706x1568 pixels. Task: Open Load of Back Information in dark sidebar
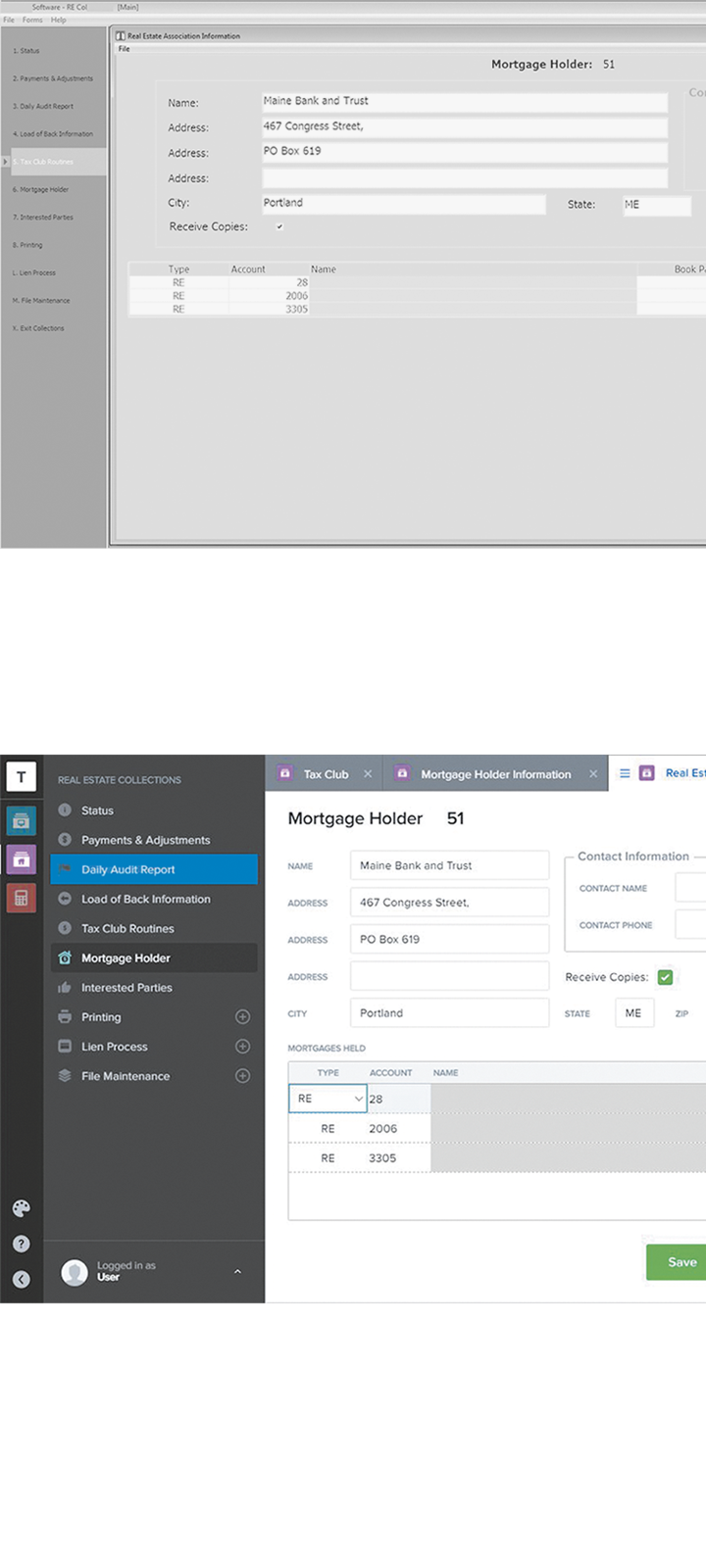[145, 899]
